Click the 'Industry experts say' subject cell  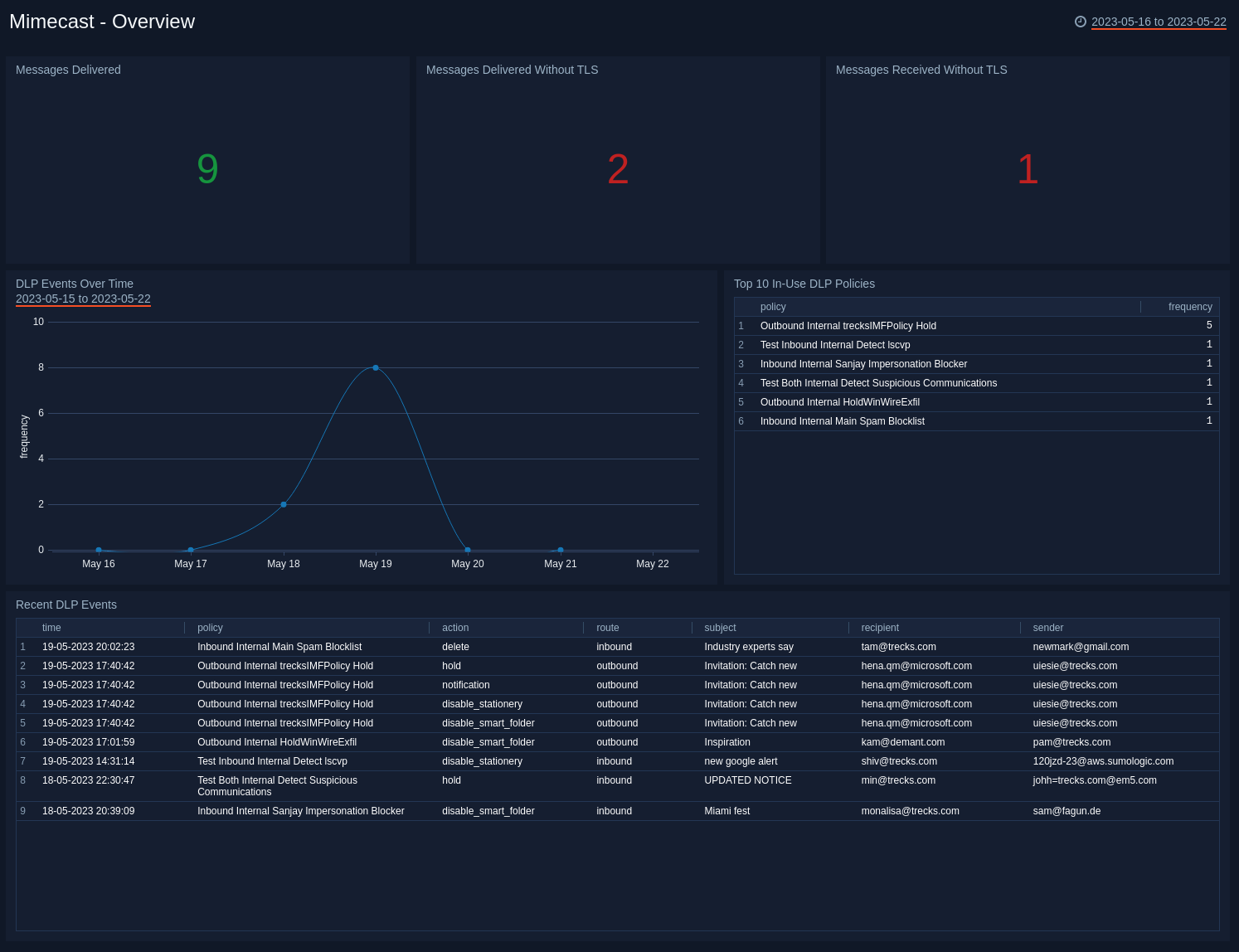click(749, 647)
